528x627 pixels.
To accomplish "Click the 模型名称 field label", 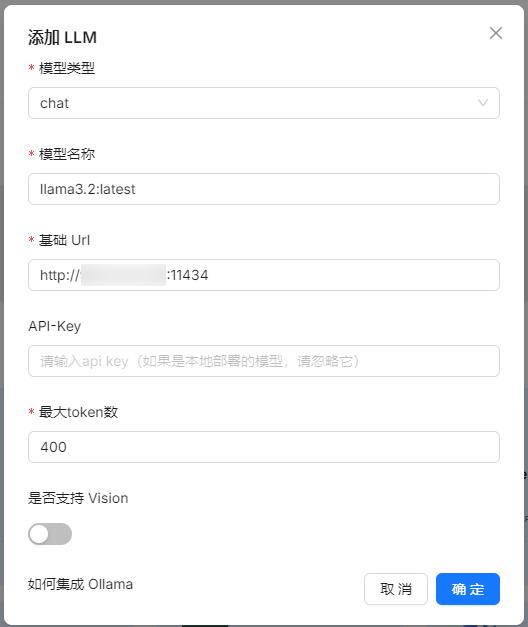I will (67, 154).
